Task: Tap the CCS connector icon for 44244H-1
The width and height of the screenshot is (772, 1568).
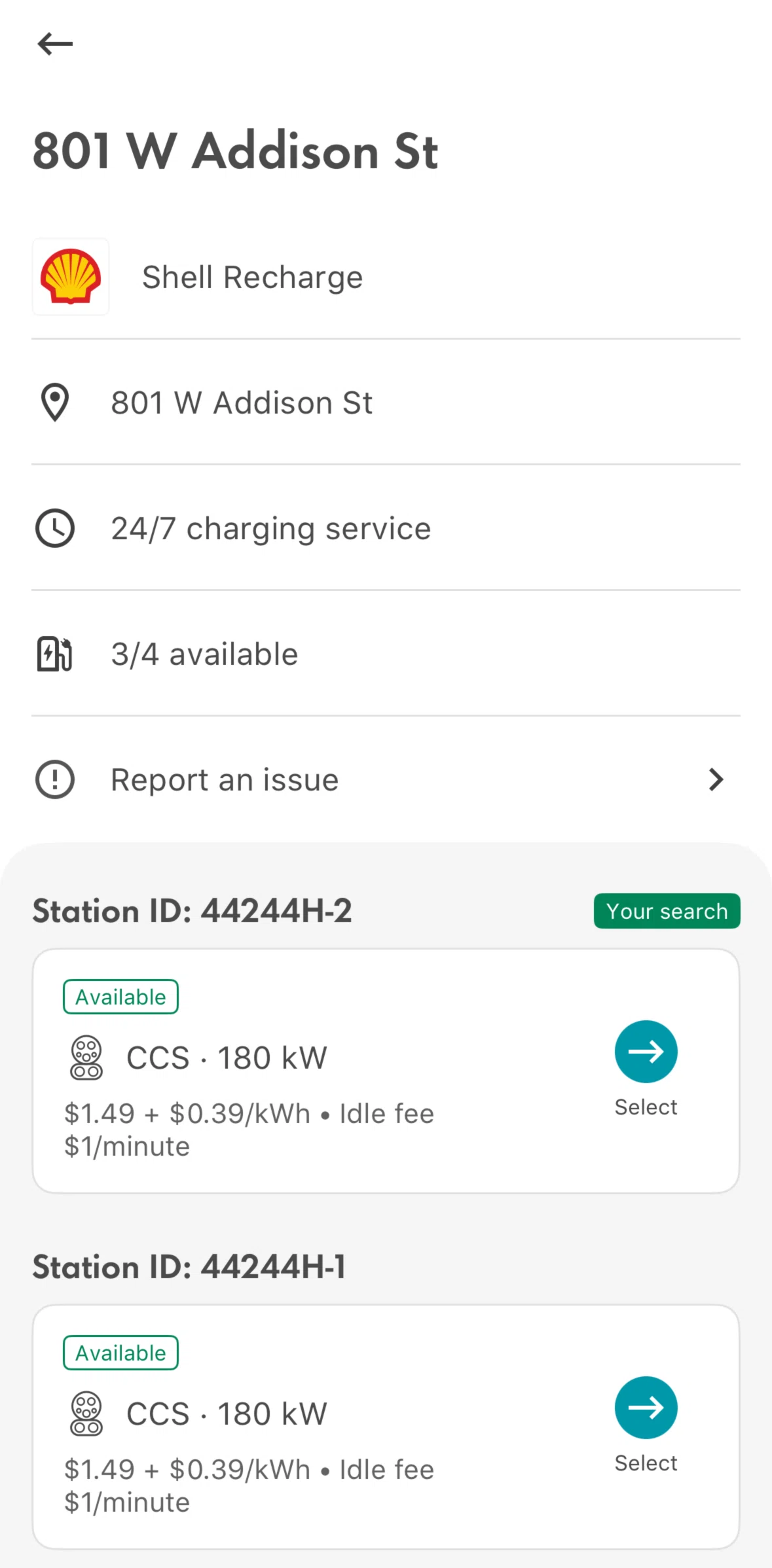Action: [86, 1413]
